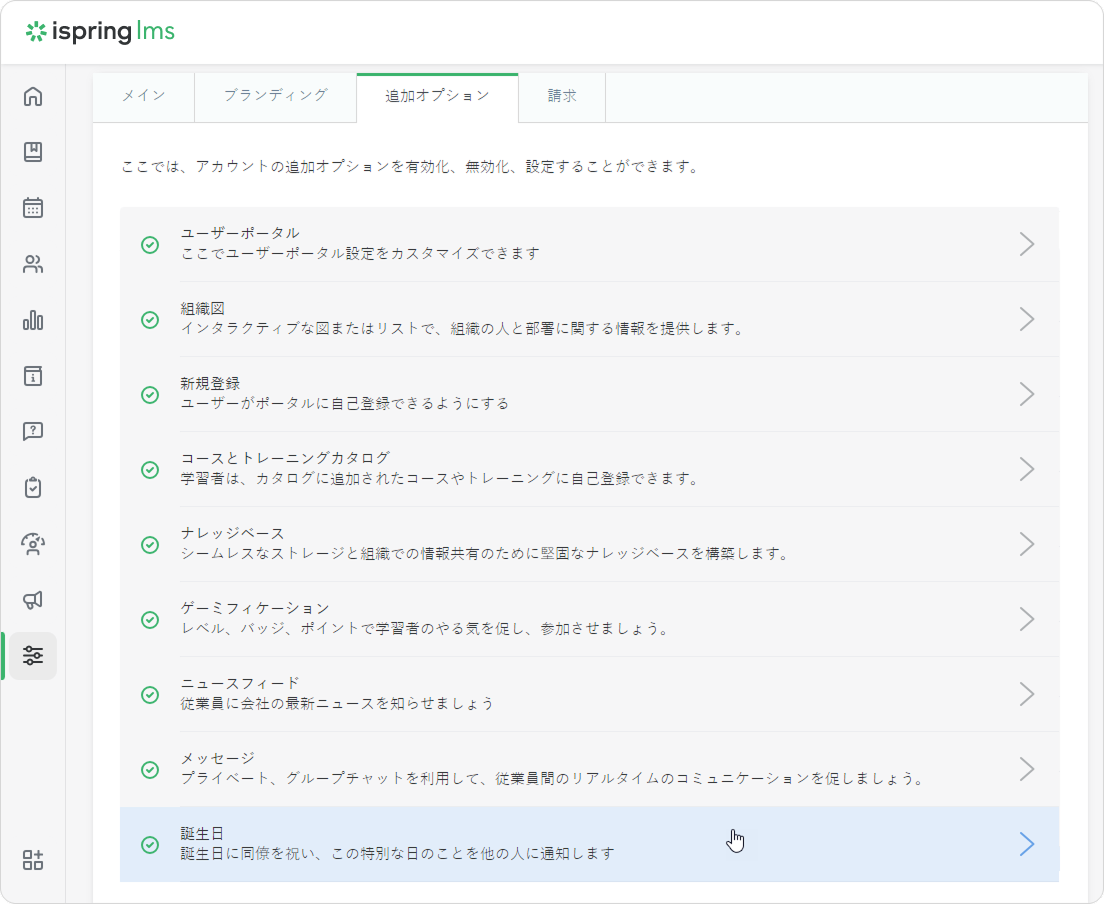Viewport: 1104px width, 904px height.
Task: Toggle the green check for 誕生日
Action: [x=150, y=844]
